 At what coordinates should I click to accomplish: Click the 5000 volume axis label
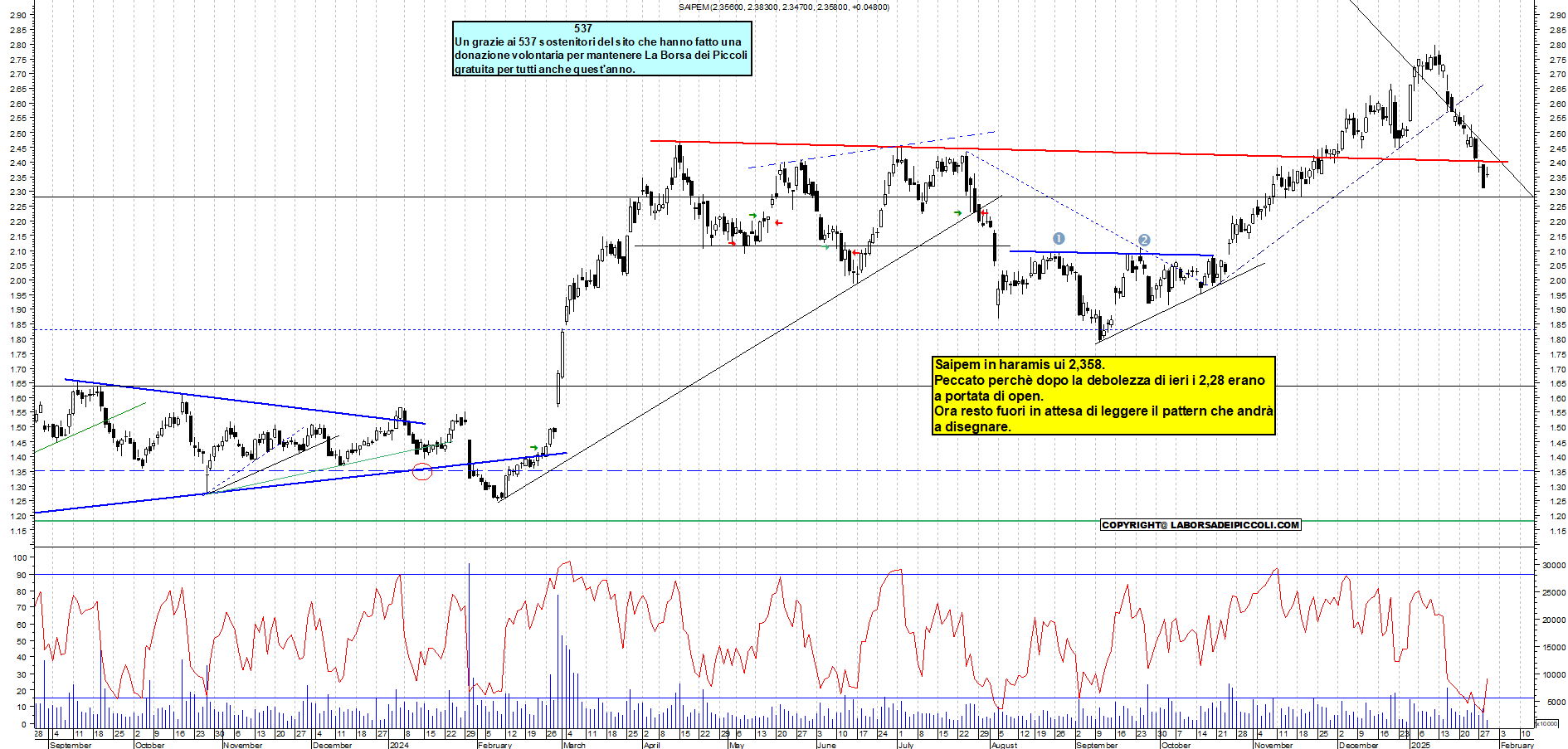pos(1556,702)
